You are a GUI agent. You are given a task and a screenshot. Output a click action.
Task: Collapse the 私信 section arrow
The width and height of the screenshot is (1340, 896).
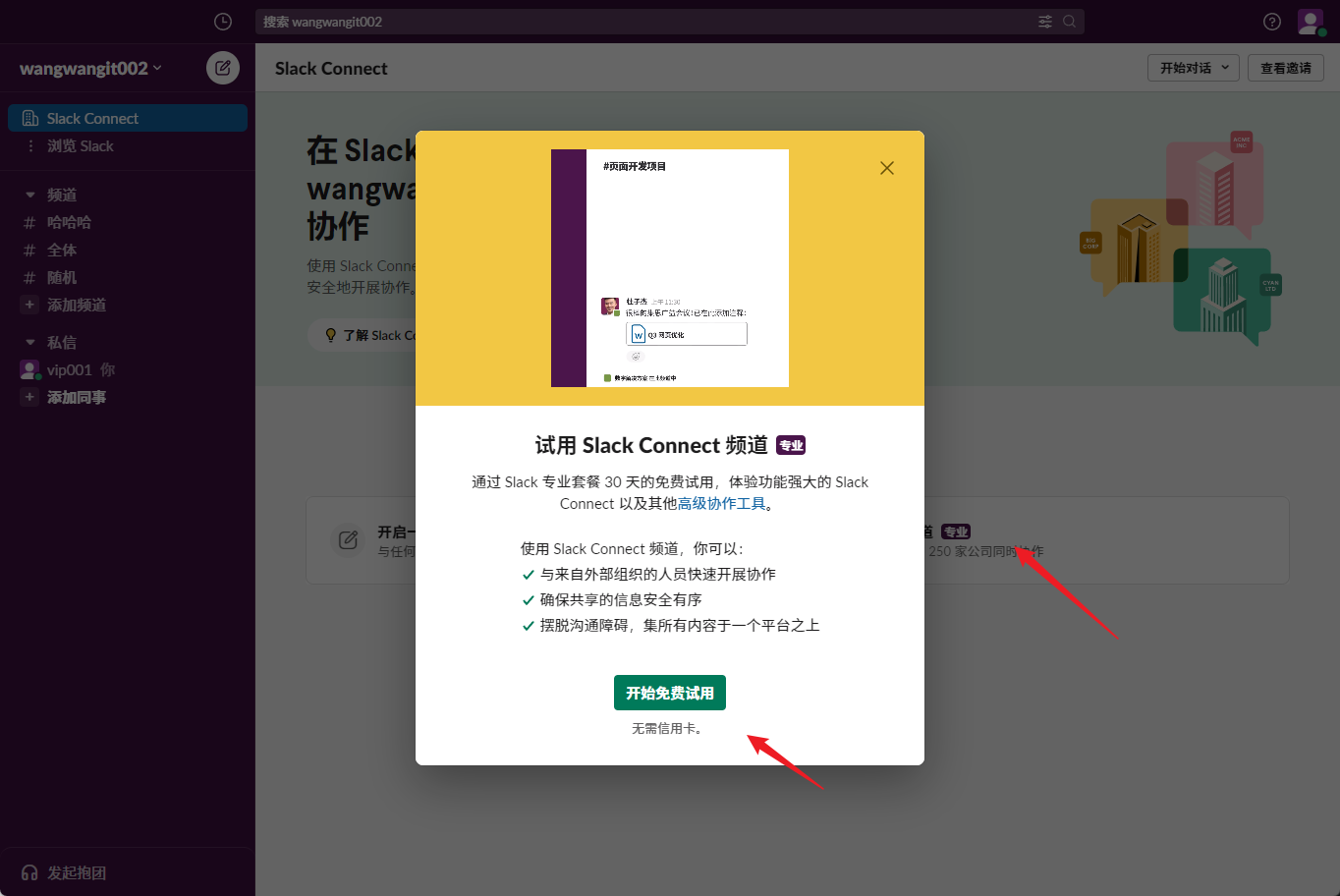tap(30, 342)
